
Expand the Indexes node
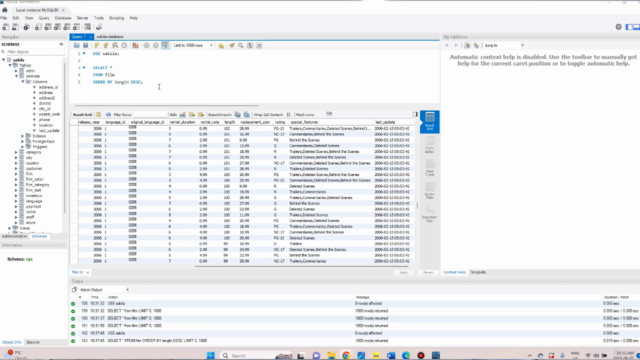pos(23,136)
